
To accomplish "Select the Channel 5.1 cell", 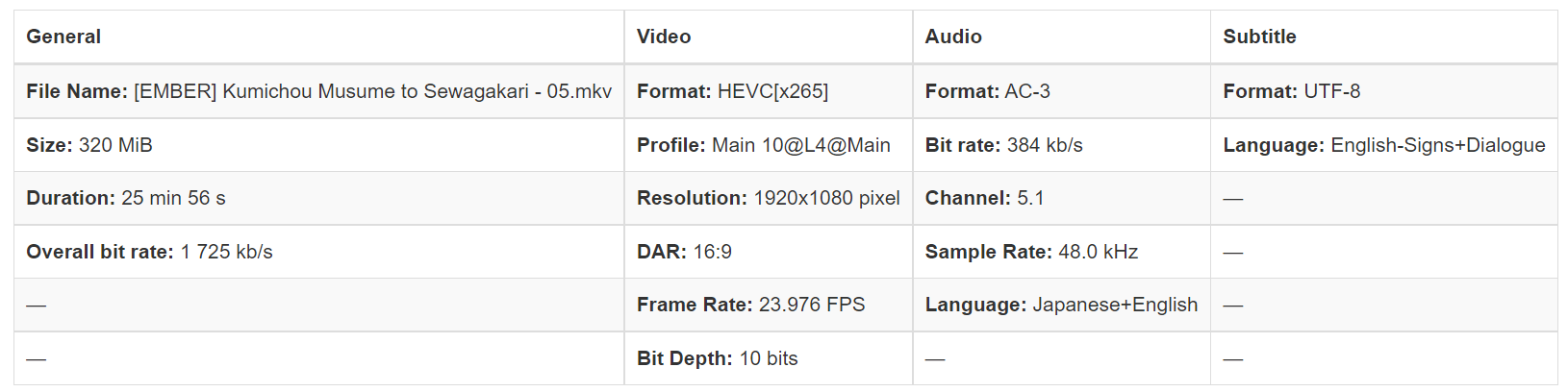I will point(984,198).
